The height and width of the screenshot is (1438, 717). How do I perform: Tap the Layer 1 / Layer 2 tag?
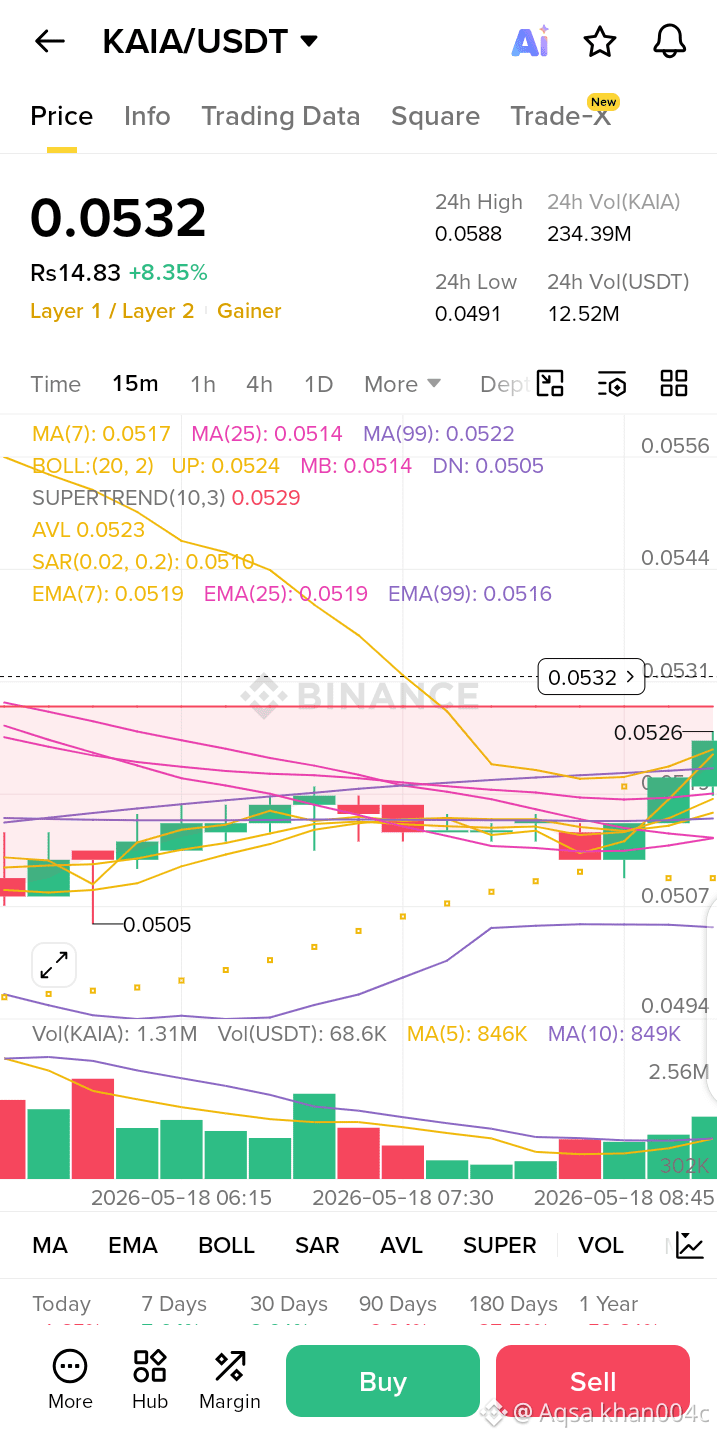(112, 311)
